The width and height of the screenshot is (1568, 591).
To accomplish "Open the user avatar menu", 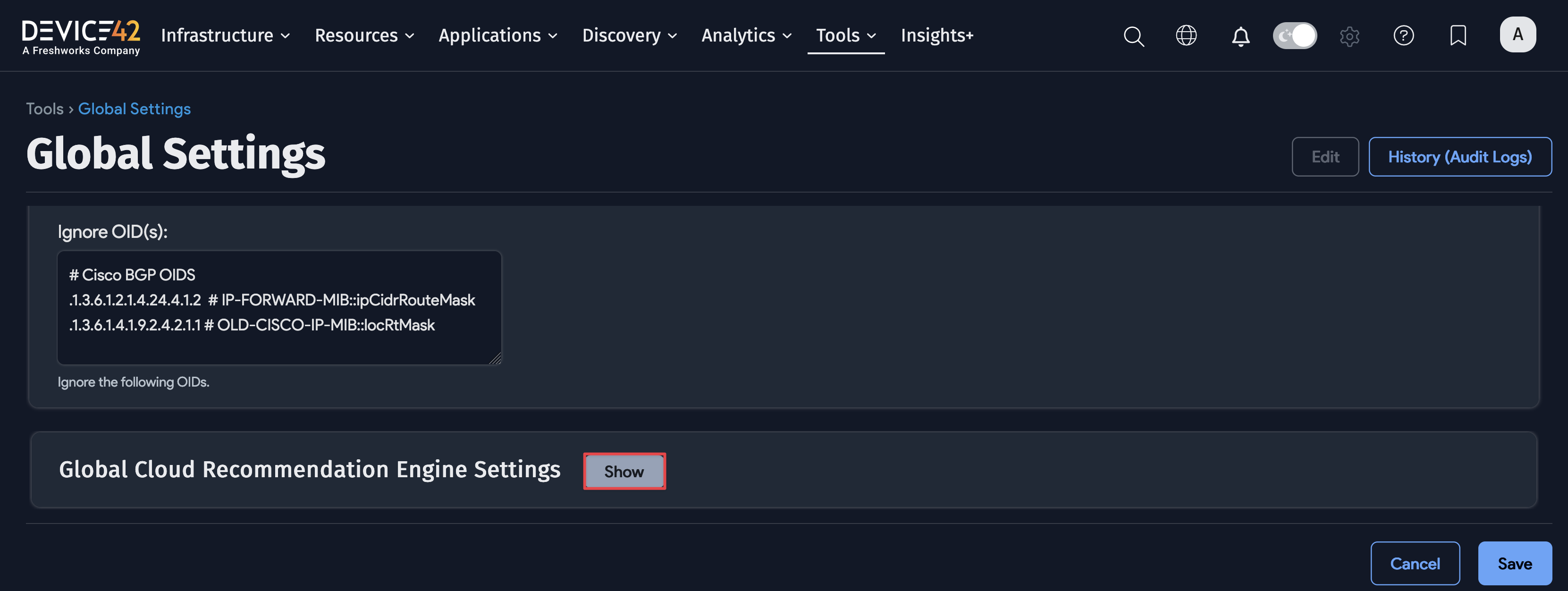I will (x=1518, y=34).
